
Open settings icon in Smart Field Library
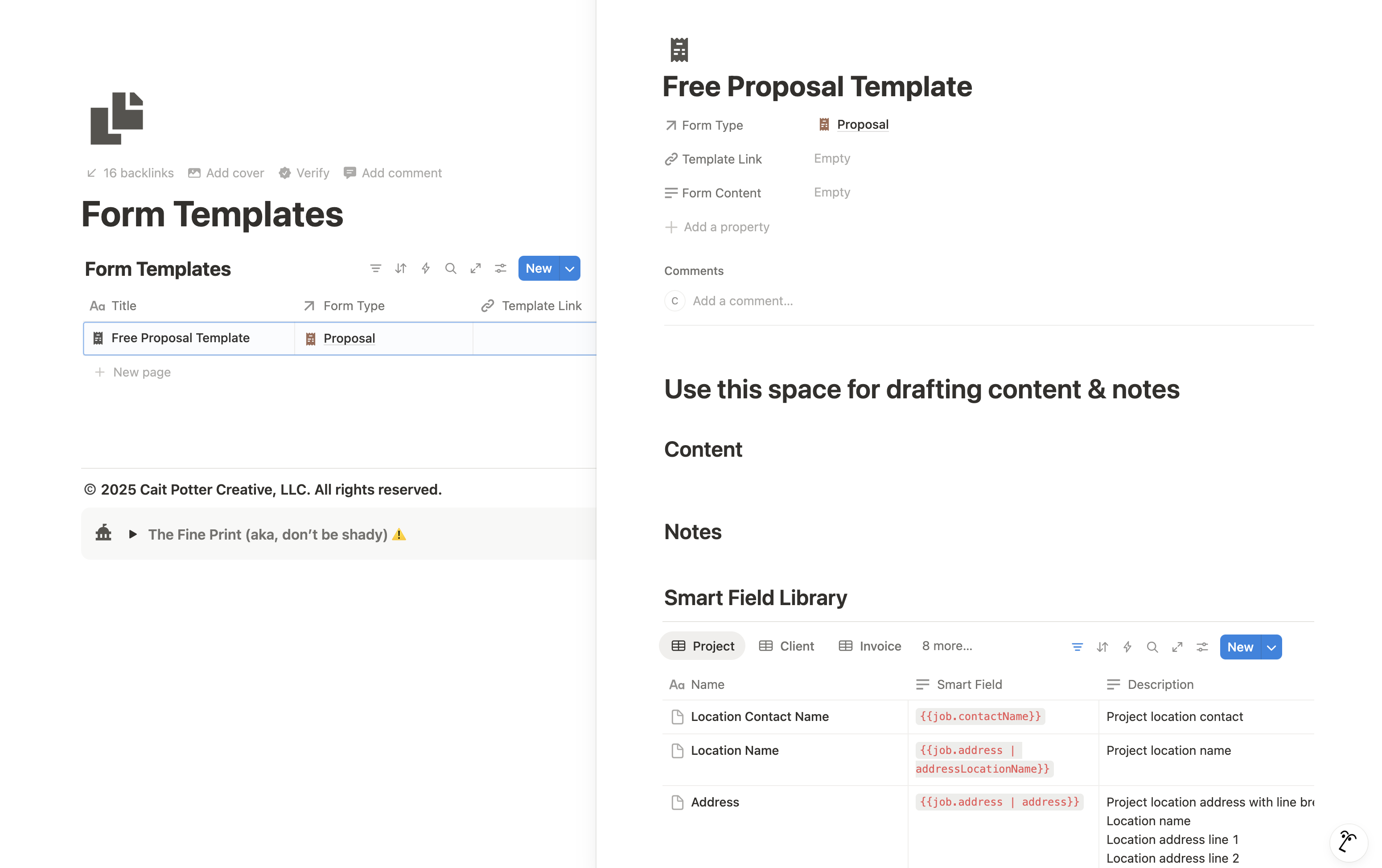pos(1202,647)
